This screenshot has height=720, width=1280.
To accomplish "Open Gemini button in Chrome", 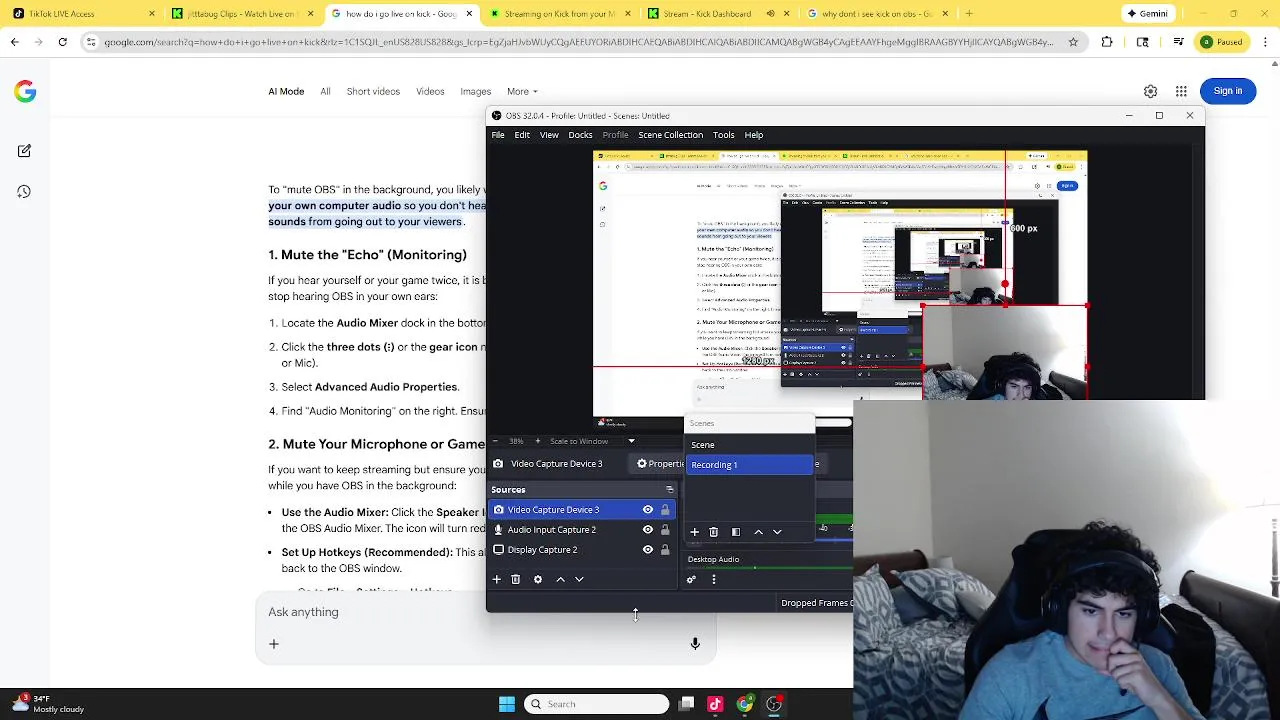I will (1147, 14).
